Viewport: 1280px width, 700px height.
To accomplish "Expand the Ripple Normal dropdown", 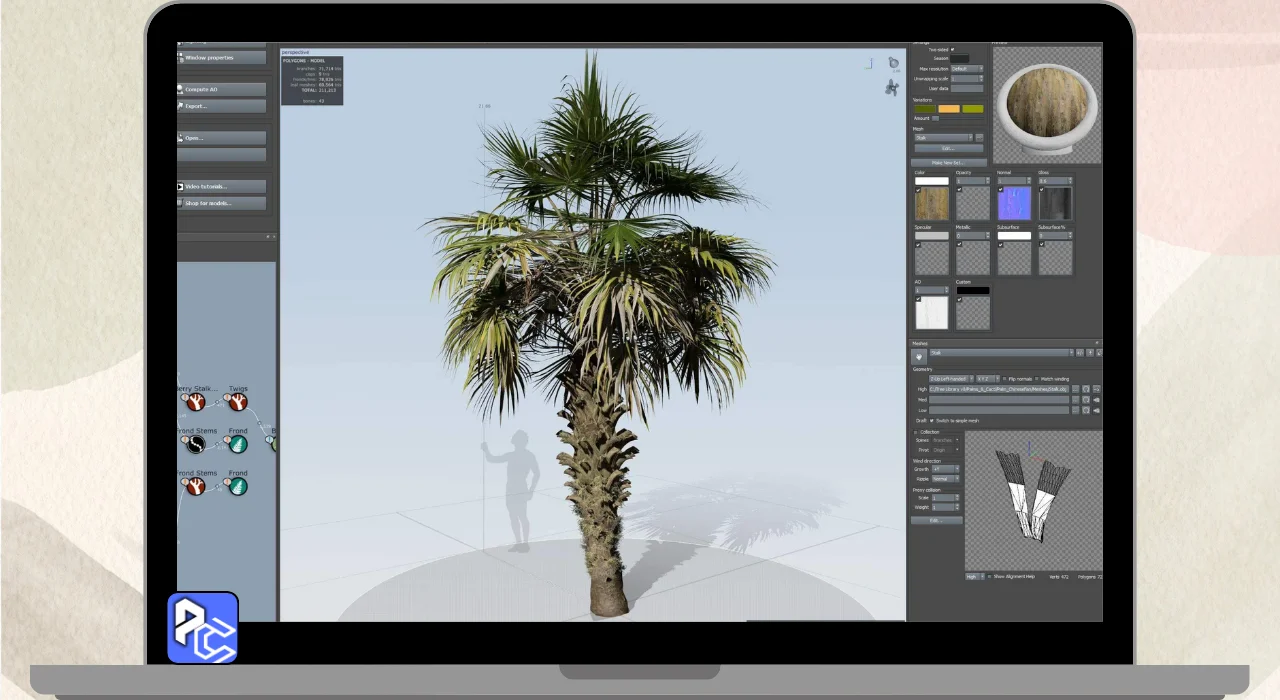I will tap(945, 479).
